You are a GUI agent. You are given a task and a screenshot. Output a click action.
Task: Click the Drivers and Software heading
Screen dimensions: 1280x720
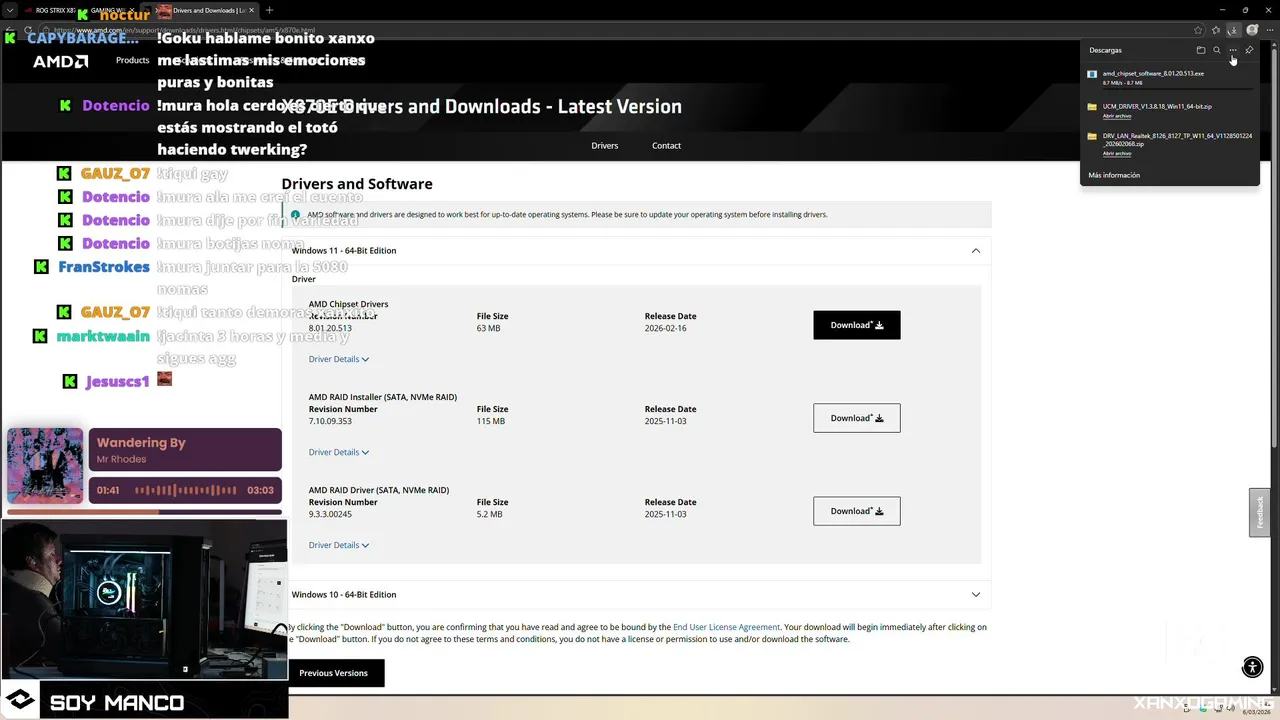coord(357,184)
